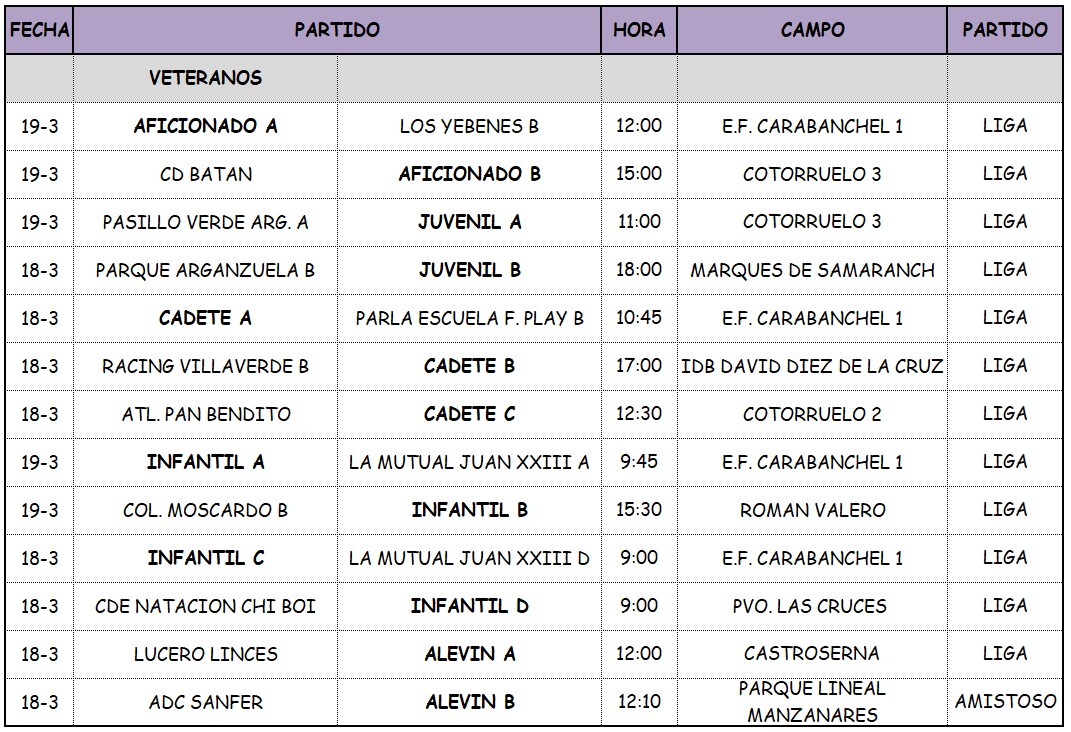Select the LOS YEBENES B cell
1071x732 pixels.
(x=469, y=126)
